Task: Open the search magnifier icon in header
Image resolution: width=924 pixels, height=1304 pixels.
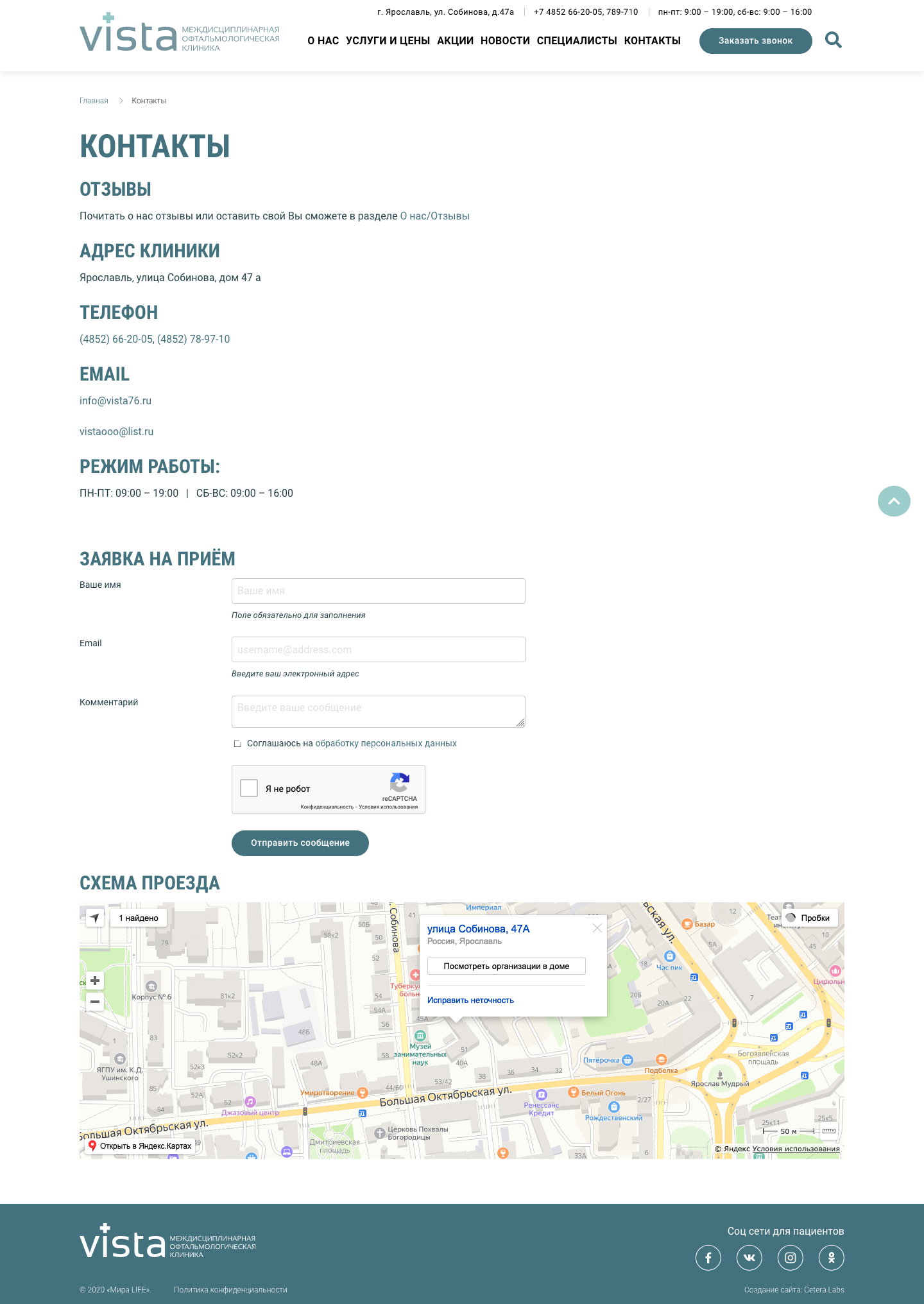Action: click(833, 40)
